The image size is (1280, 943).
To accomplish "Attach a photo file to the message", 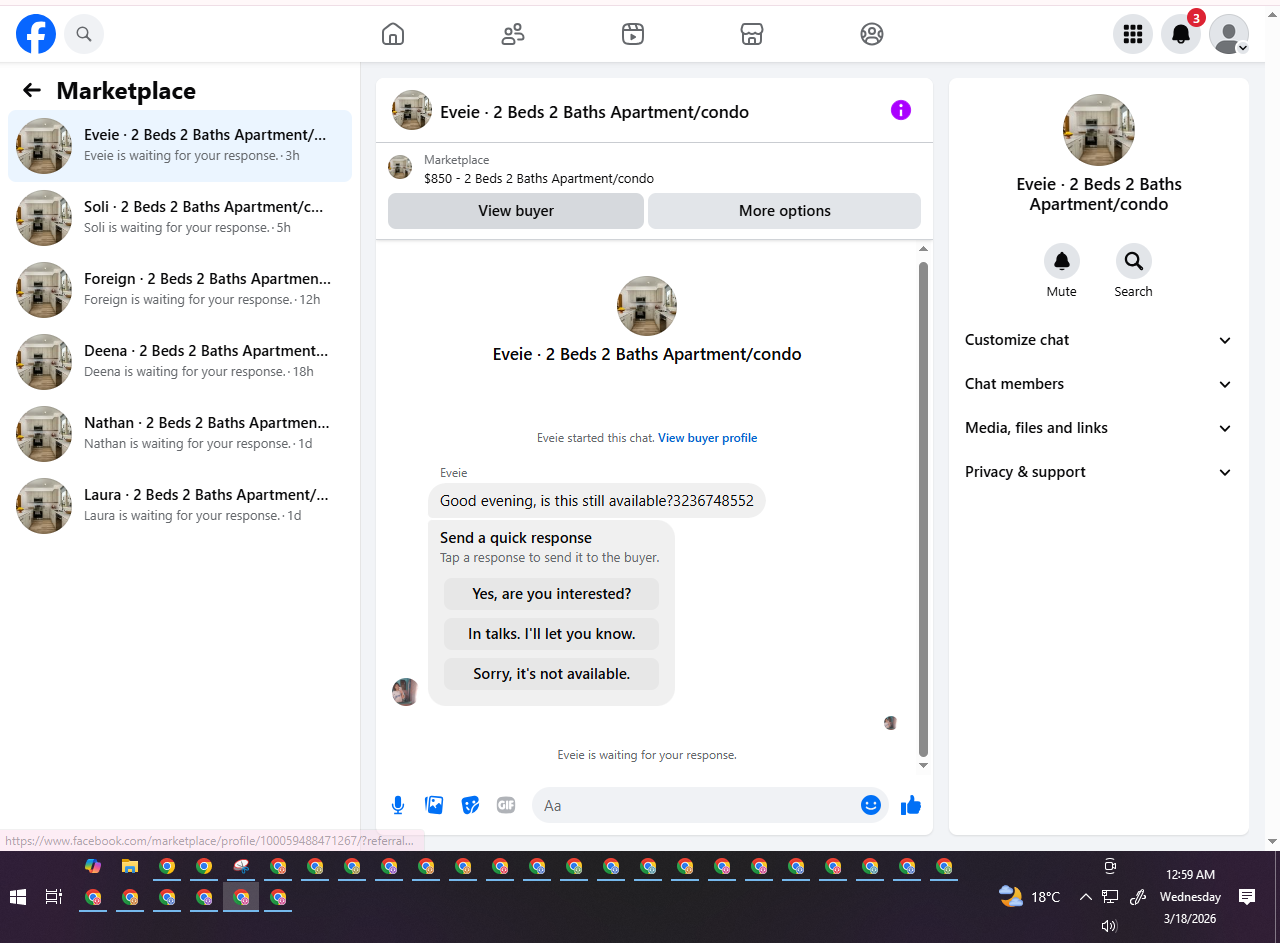I will (x=434, y=805).
